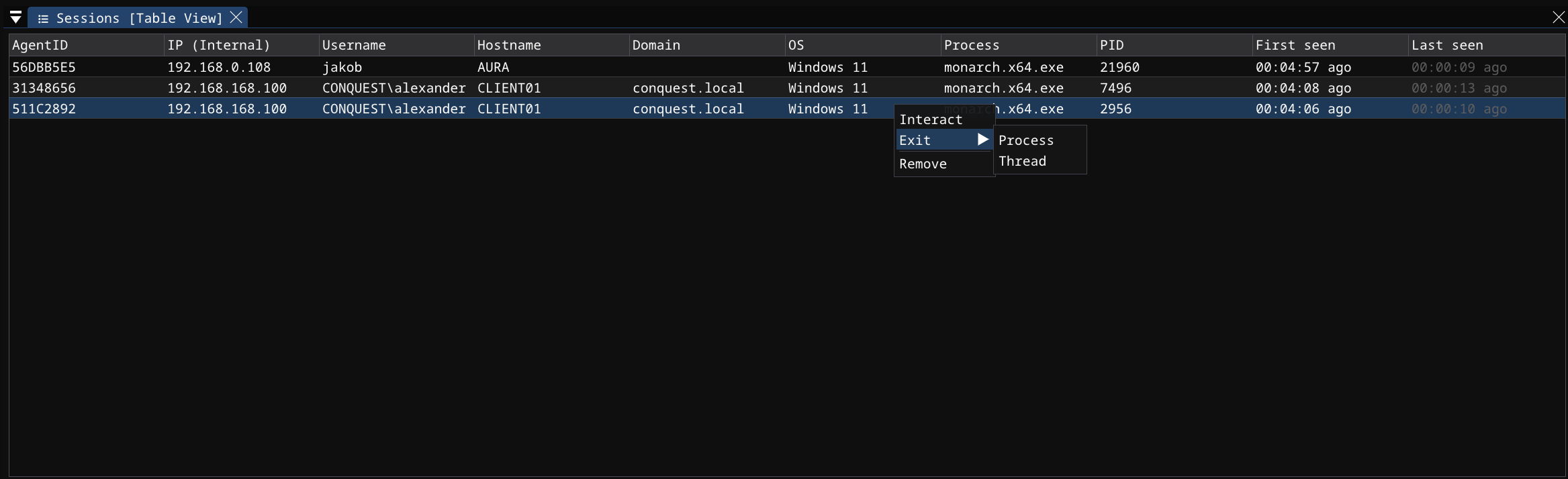Choose Thread in the Exit submenu
Viewport: 1568px width, 479px height.
[1022, 161]
